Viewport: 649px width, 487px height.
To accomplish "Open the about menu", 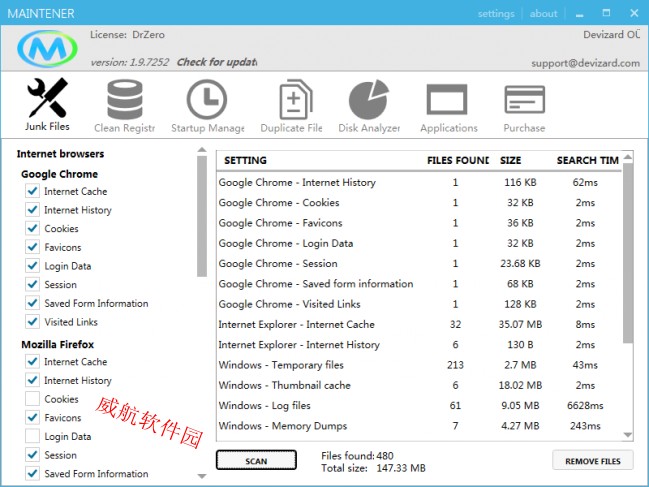I will pyautogui.click(x=544, y=14).
